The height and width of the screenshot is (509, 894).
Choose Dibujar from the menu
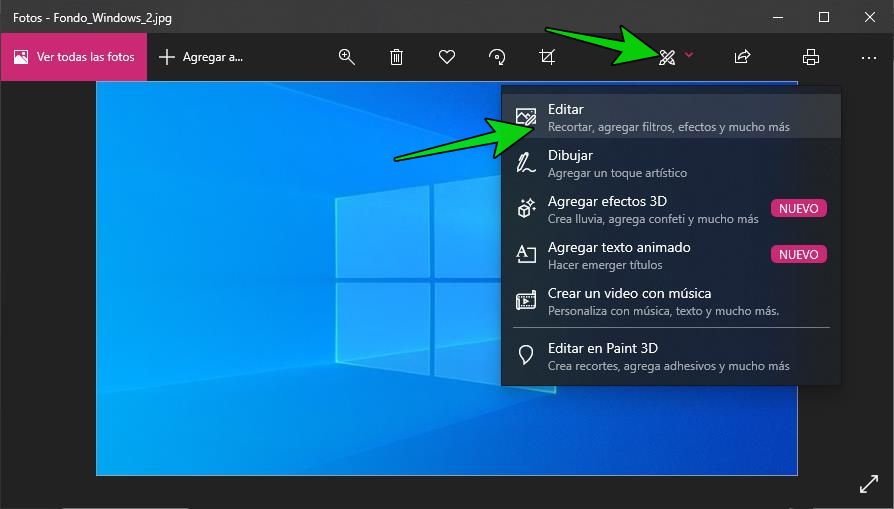[x=670, y=163]
